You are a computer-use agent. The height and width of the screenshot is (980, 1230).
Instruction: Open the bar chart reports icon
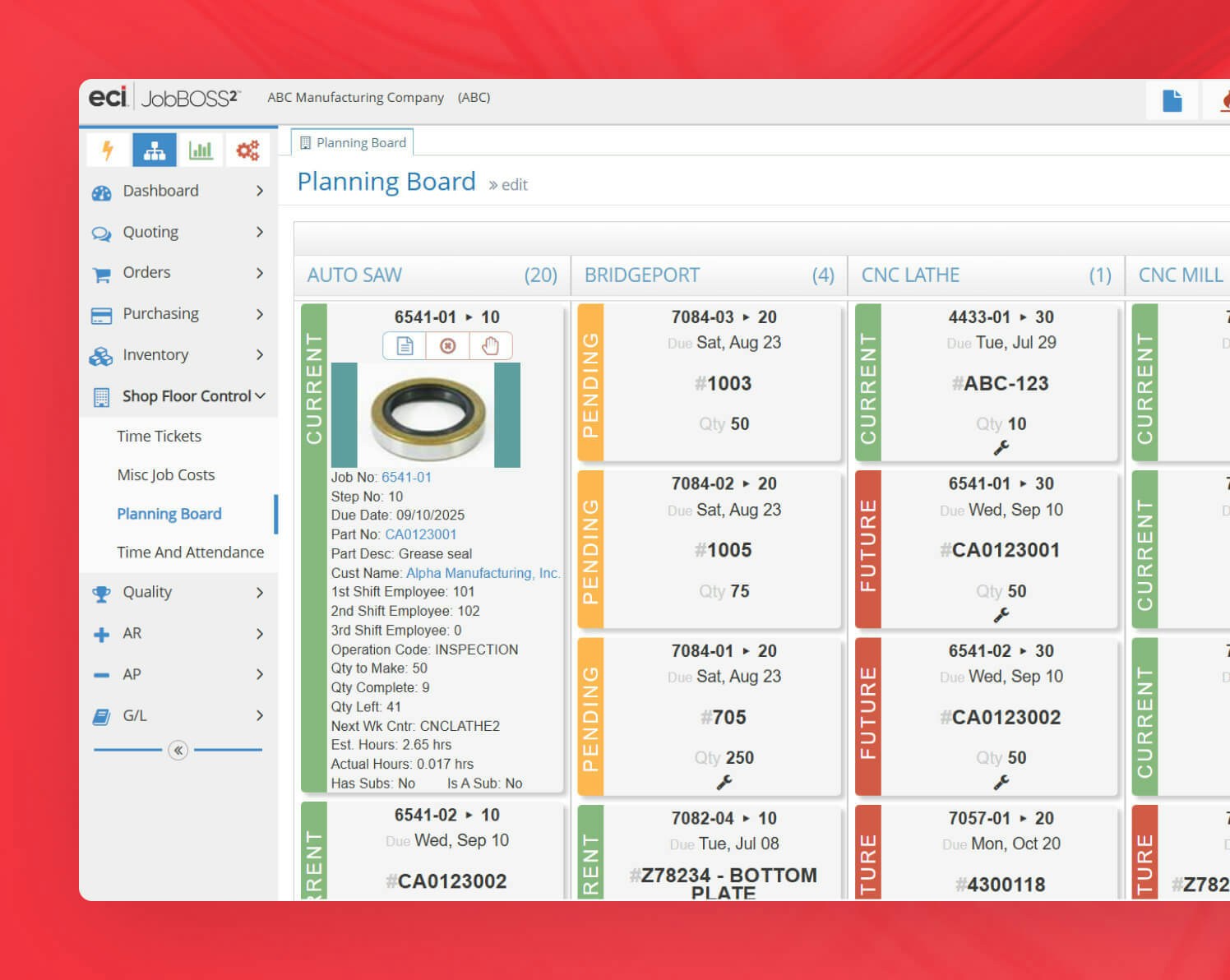click(x=201, y=150)
